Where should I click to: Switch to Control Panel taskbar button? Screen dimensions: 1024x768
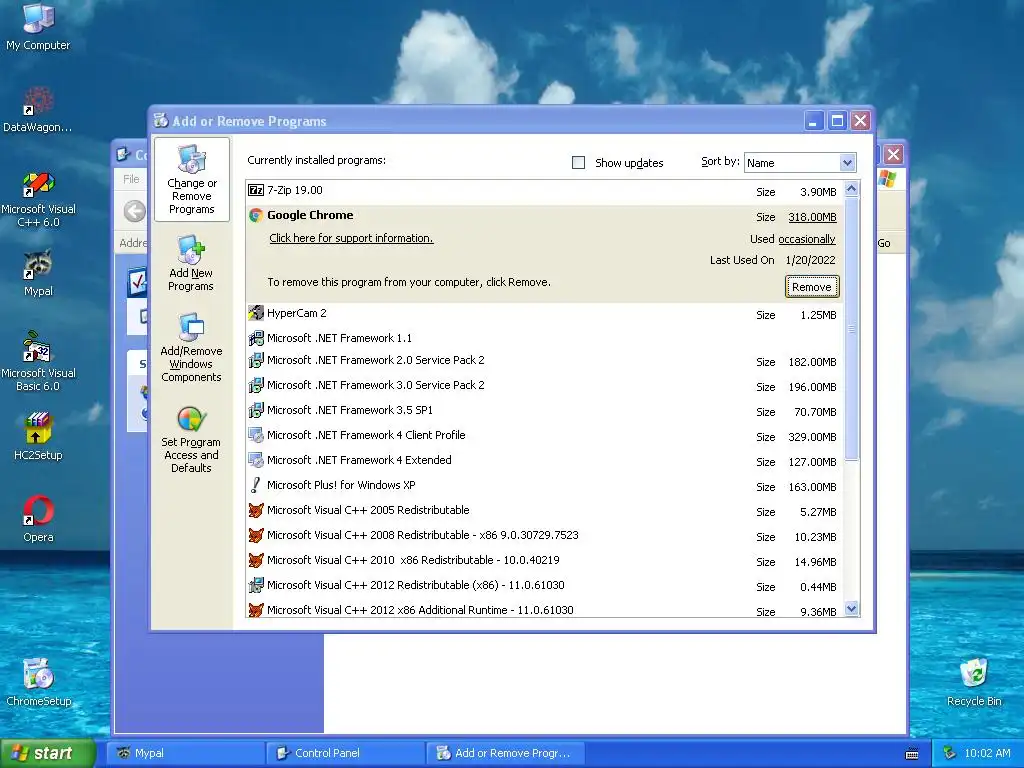(345, 753)
